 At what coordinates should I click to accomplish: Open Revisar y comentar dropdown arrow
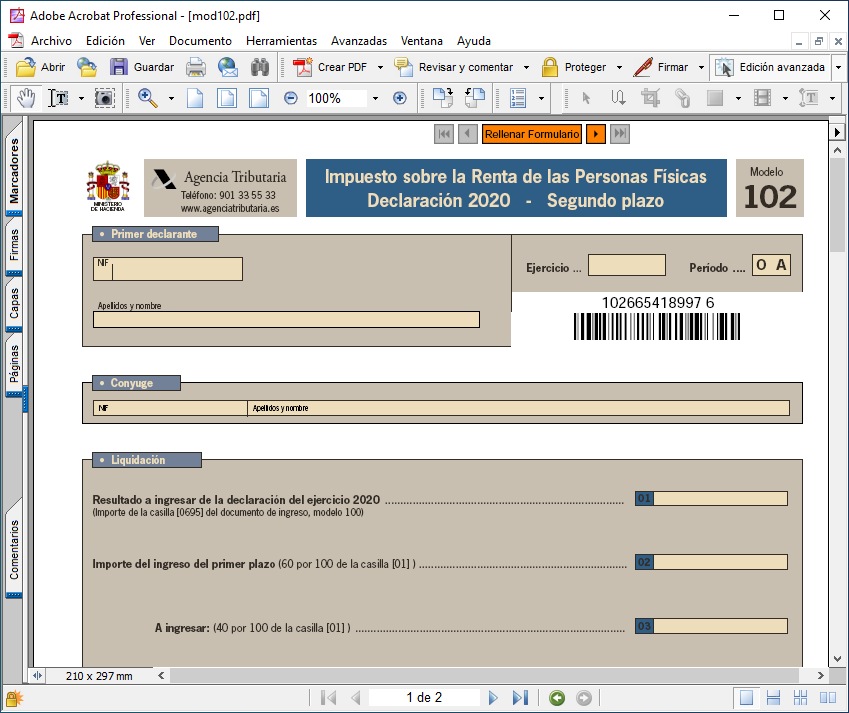click(x=526, y=68)
